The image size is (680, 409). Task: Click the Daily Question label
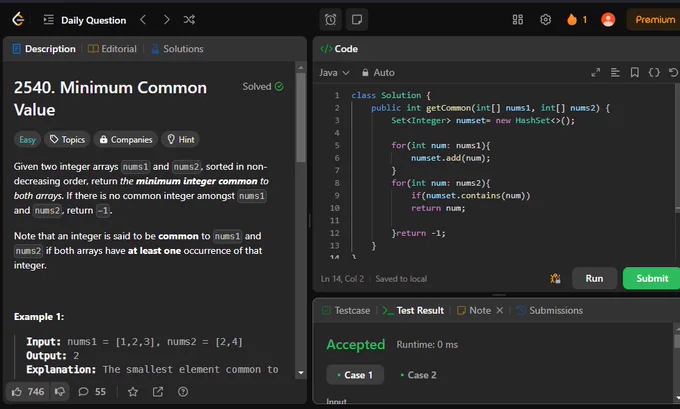[x=94, y=20]
